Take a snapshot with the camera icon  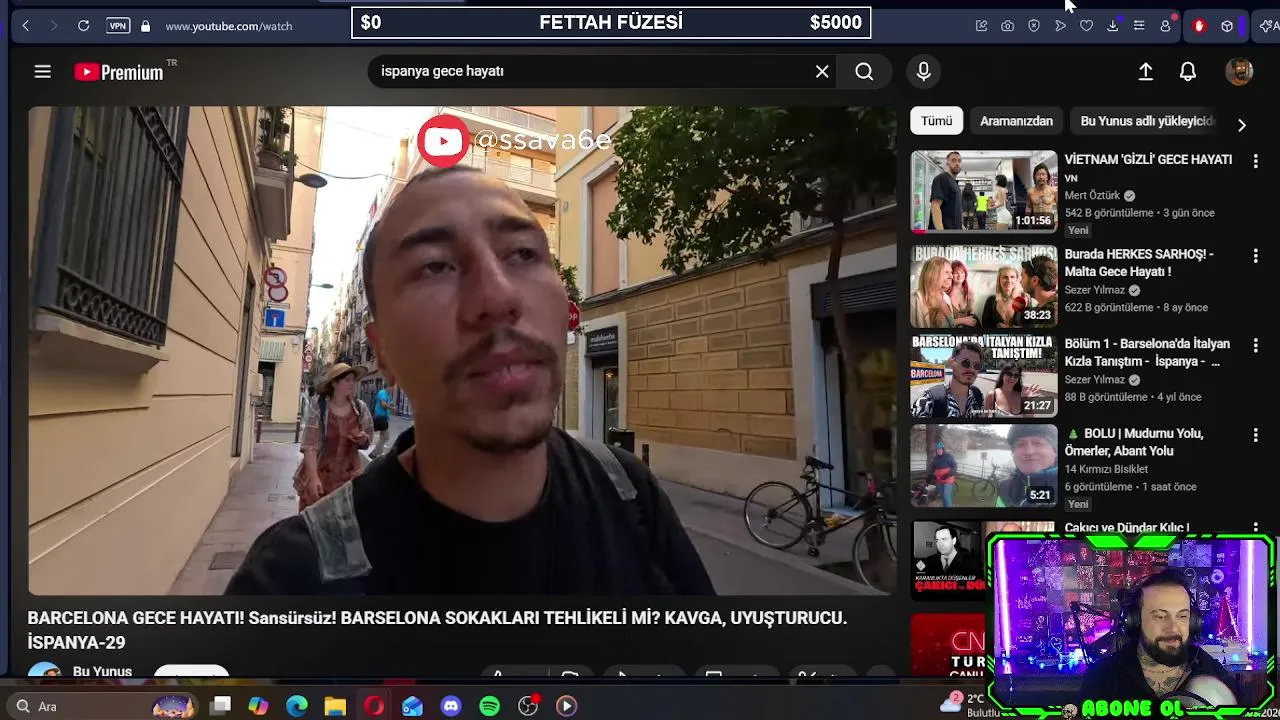click(x=1007, y=26)
